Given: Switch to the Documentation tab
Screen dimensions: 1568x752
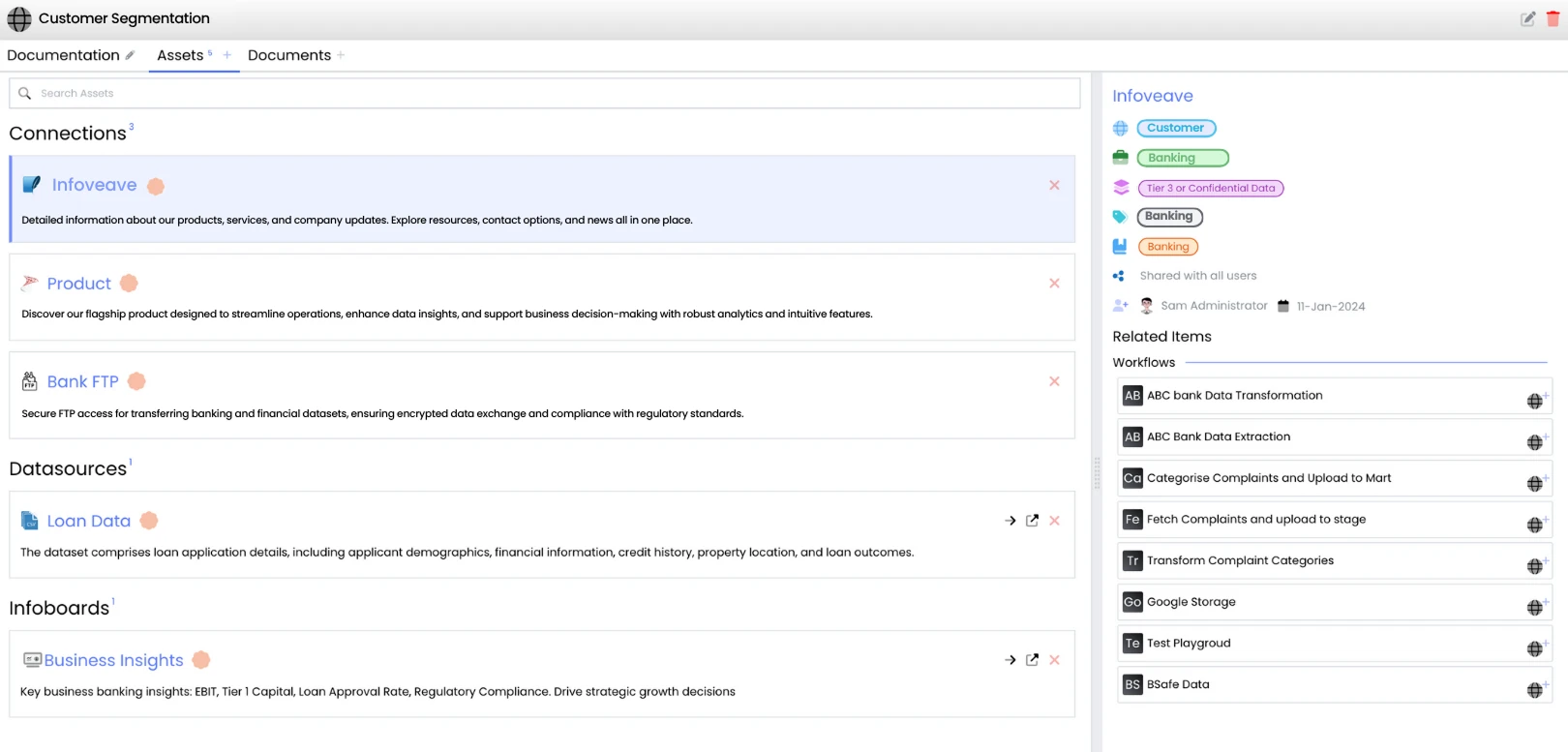Looking at the screenshot, I should click(63, 55).
